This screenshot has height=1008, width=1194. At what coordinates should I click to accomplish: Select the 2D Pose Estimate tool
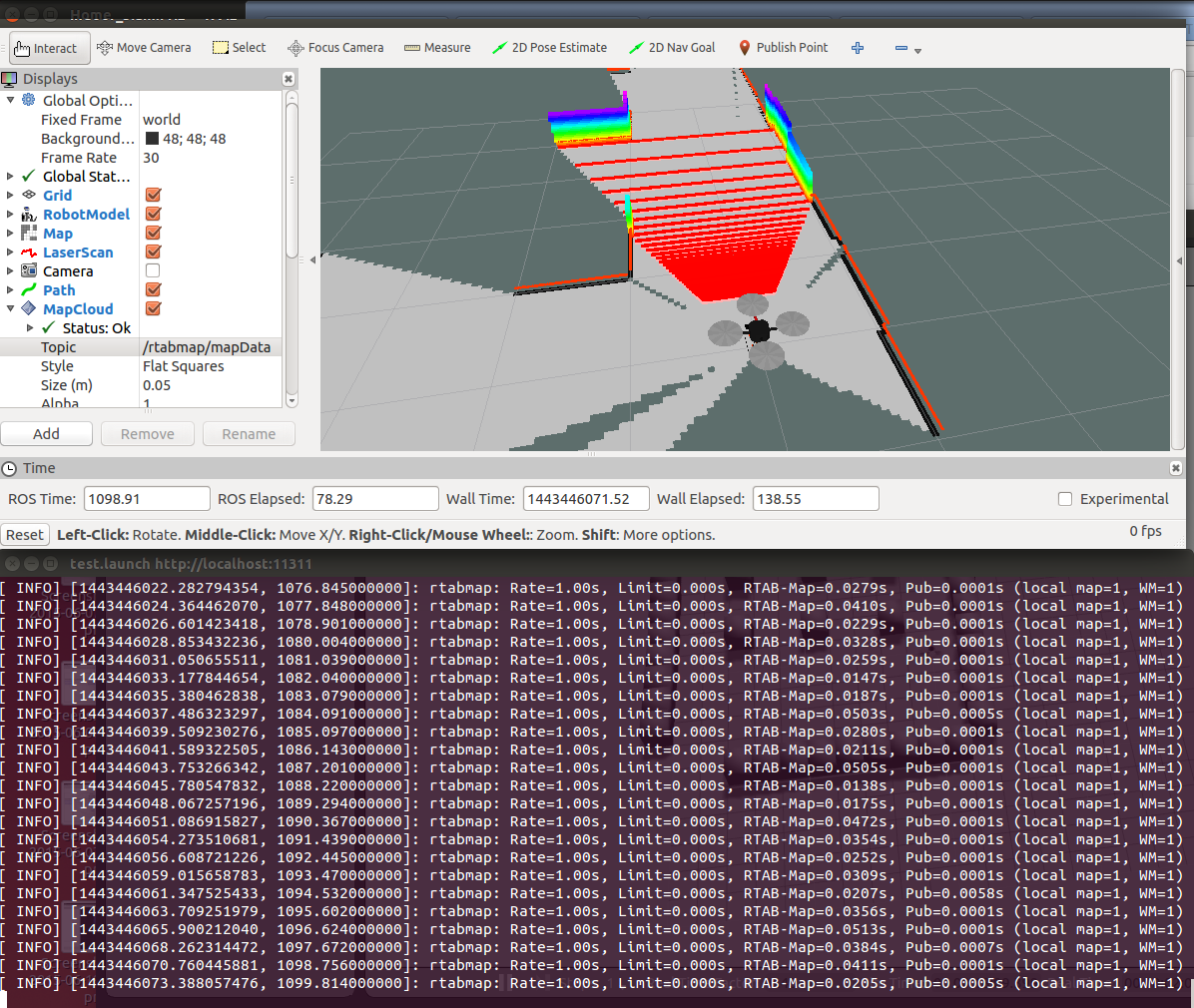tap(549, 48)
